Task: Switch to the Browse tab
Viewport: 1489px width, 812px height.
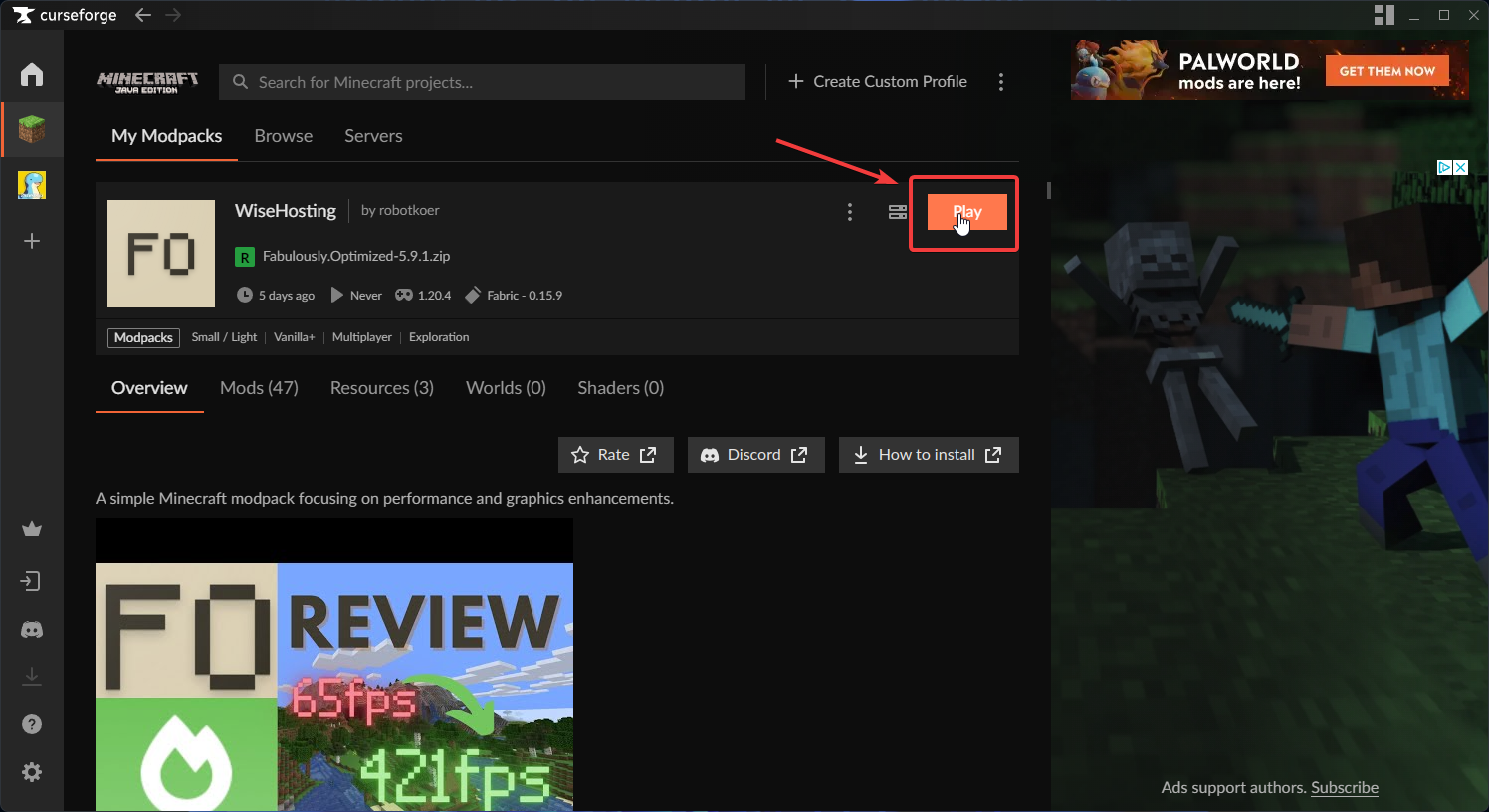Action: 284,136
